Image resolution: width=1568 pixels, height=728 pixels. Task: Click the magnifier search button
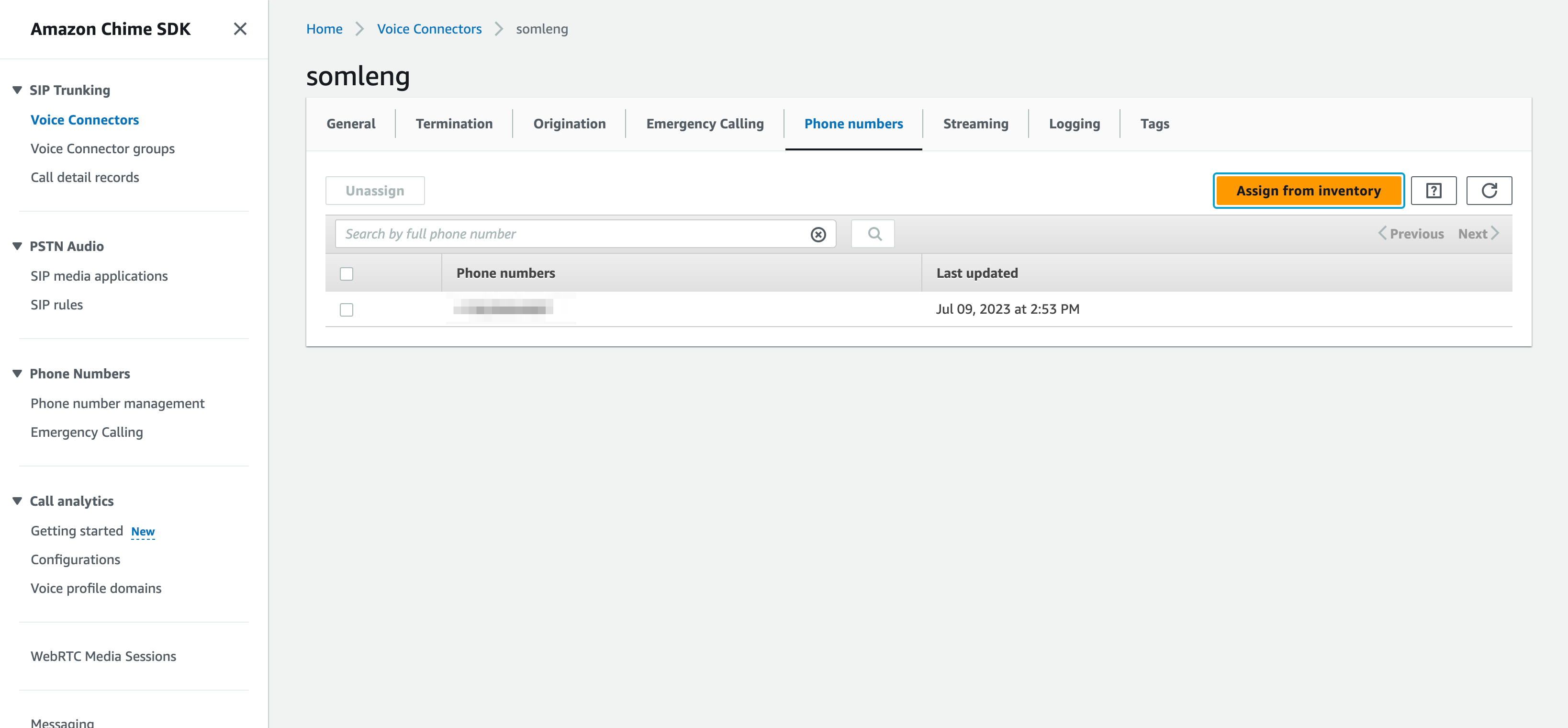pos(874,234)
